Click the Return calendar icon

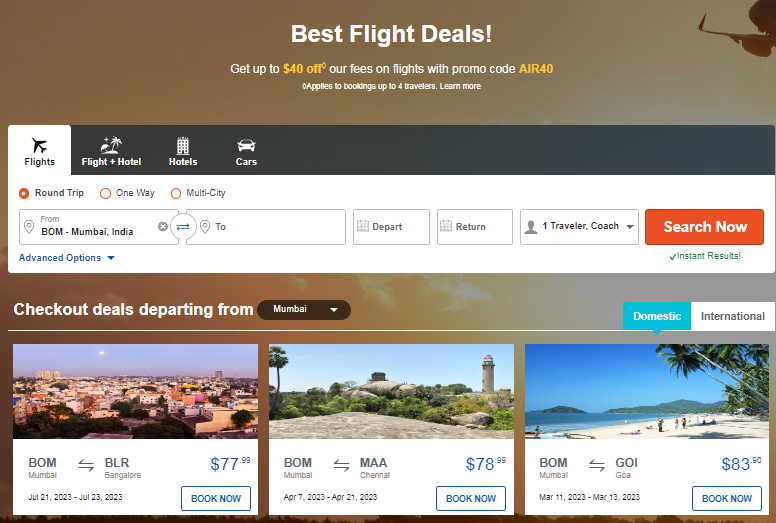pos(446,227)
